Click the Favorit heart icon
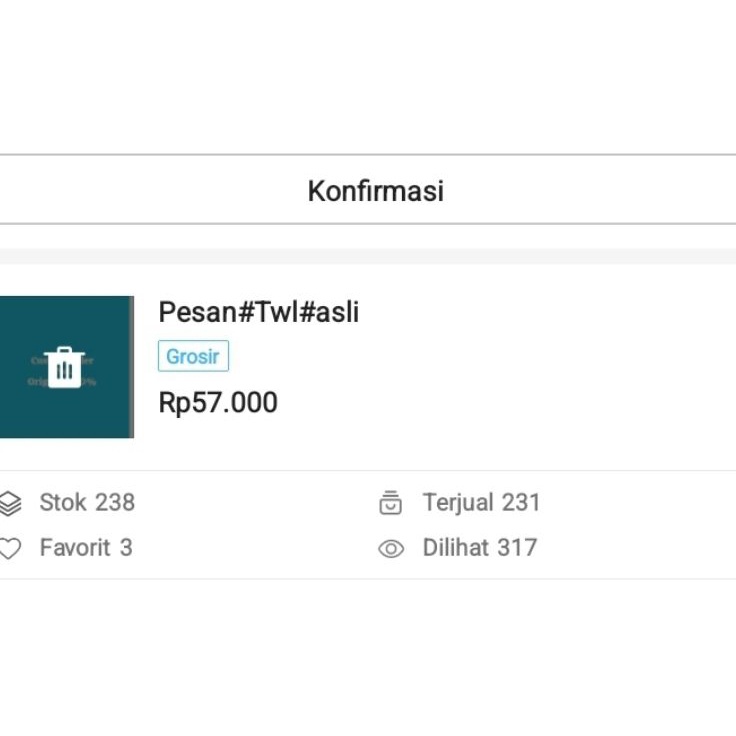The height and width of the screenshot is (736, 736). tap(9, 549)
